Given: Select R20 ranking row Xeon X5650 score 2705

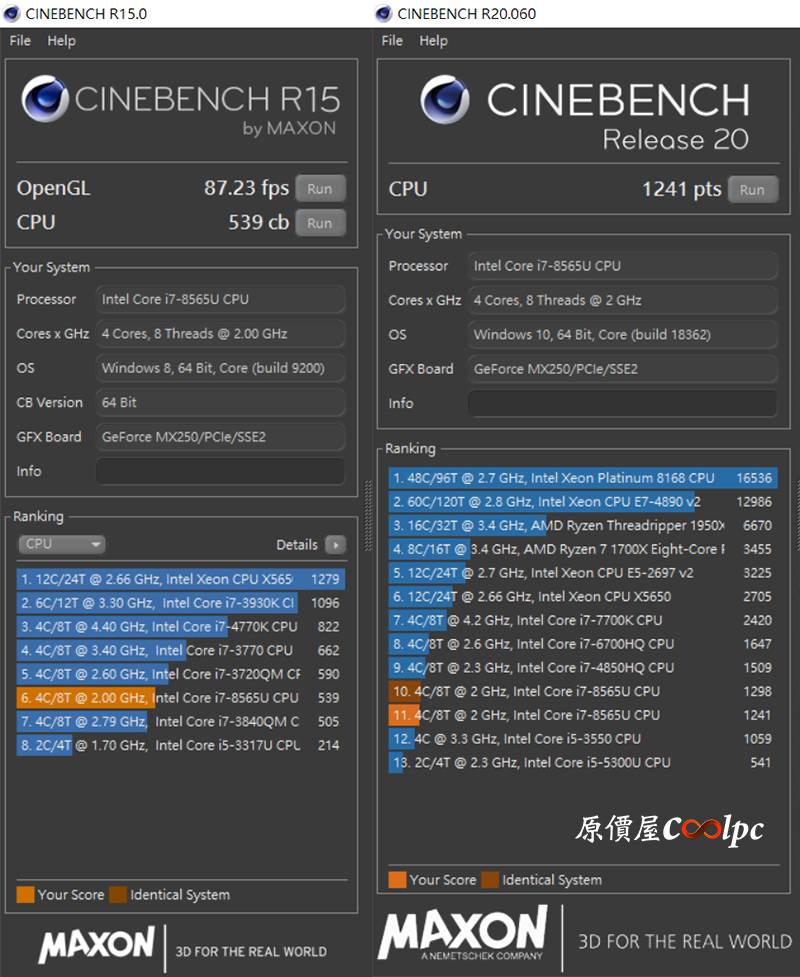Looking at the screenshot, I should (x=583, y=596).
